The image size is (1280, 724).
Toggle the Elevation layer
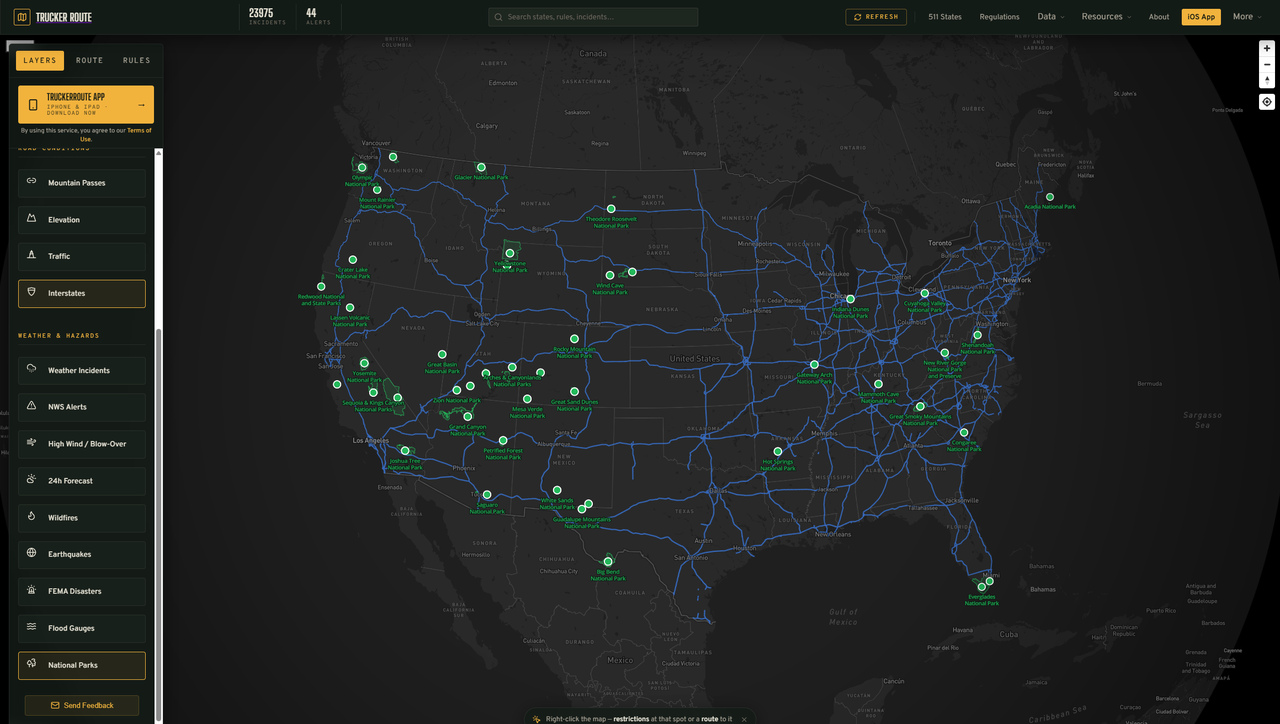pyautogui.click(x=82, y=220)
